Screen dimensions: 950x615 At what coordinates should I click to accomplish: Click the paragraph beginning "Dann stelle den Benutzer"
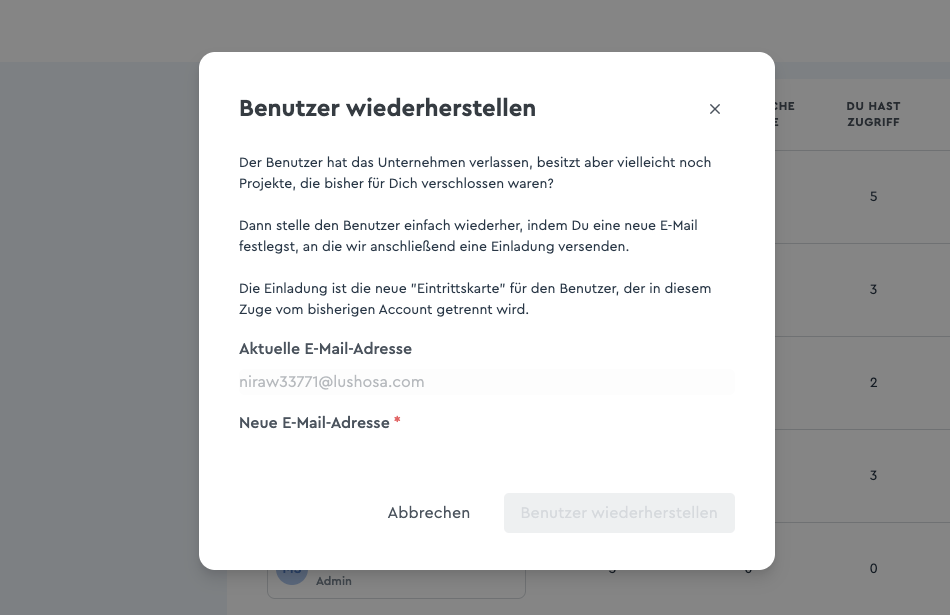[468, 236]
